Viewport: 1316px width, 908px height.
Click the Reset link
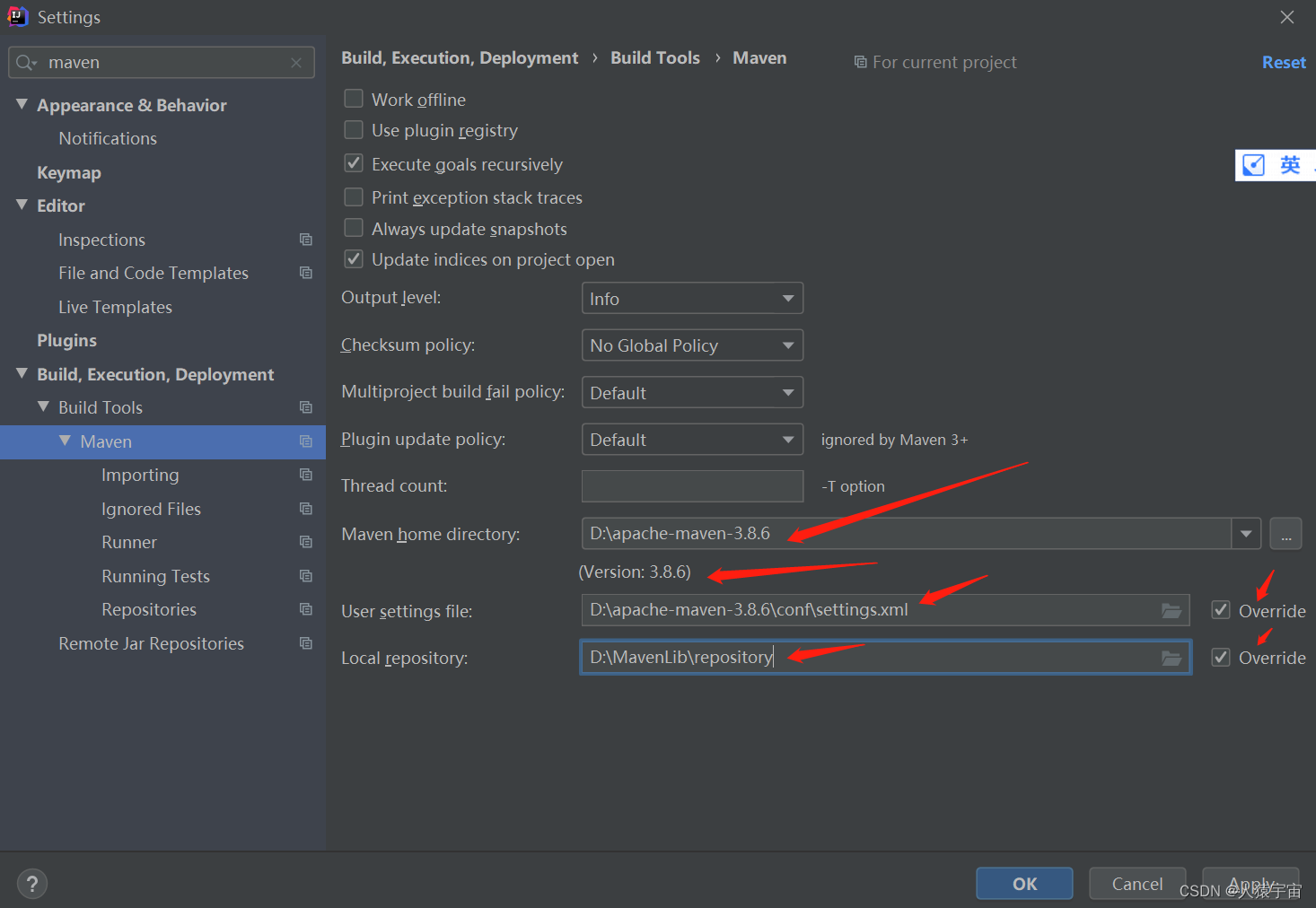[x=1284, y=62]
